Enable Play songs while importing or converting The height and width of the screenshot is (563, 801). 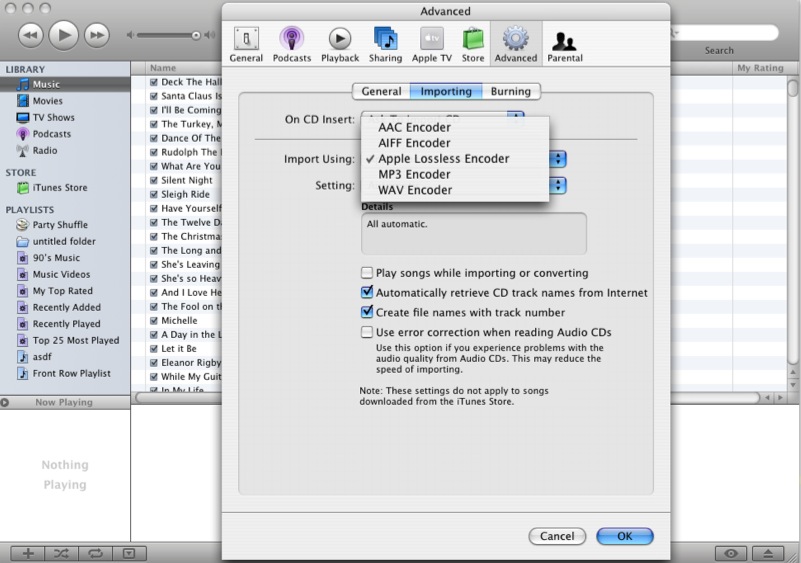[367, 273]
